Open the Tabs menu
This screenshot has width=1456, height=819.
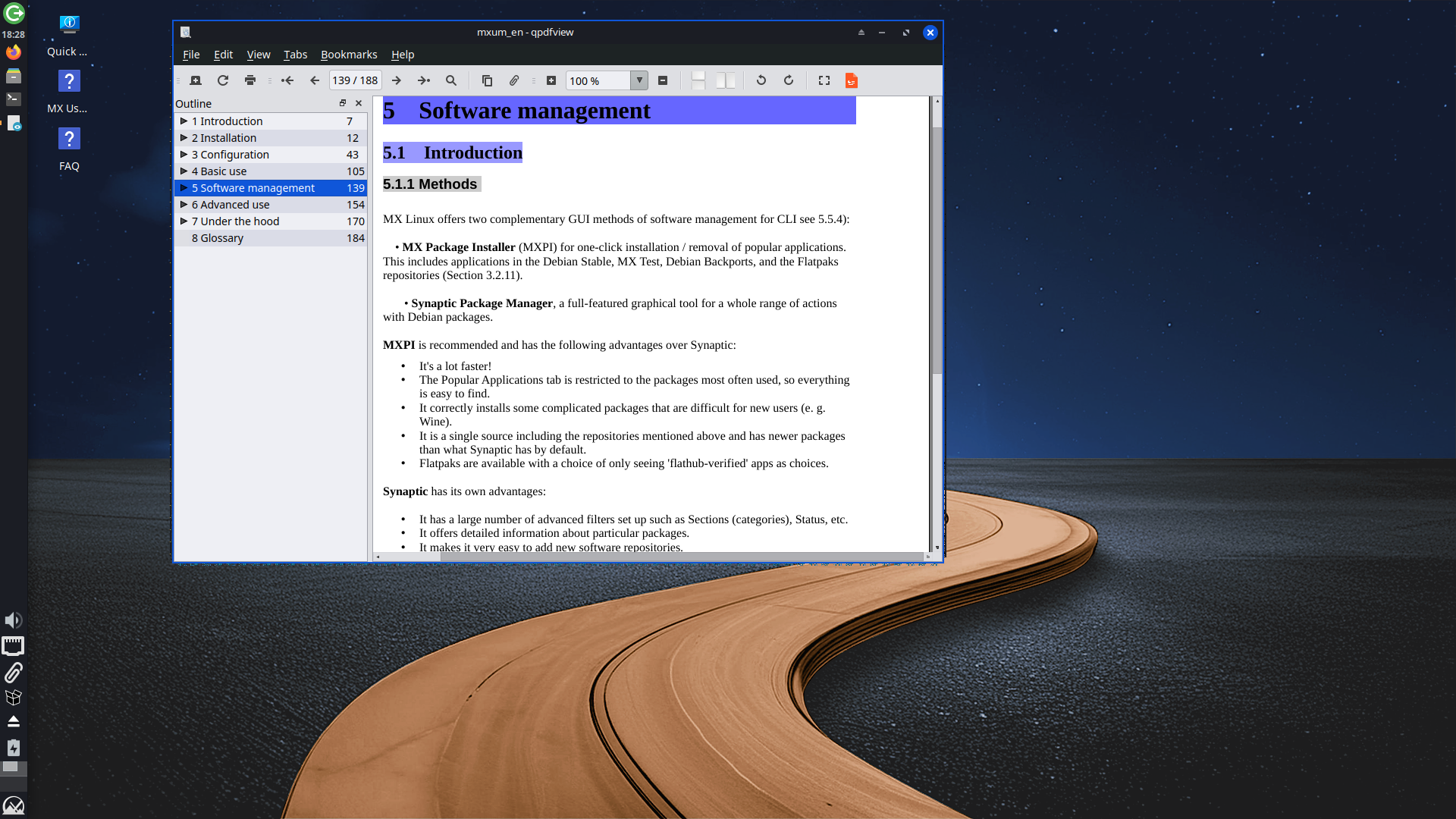point(295,55)
